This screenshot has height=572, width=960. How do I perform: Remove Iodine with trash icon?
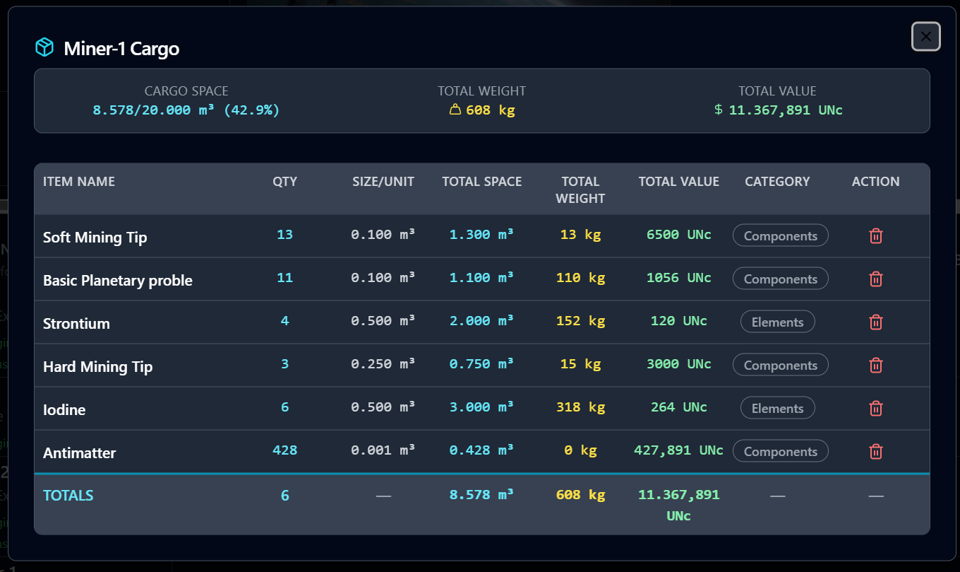tap(875, 408)
